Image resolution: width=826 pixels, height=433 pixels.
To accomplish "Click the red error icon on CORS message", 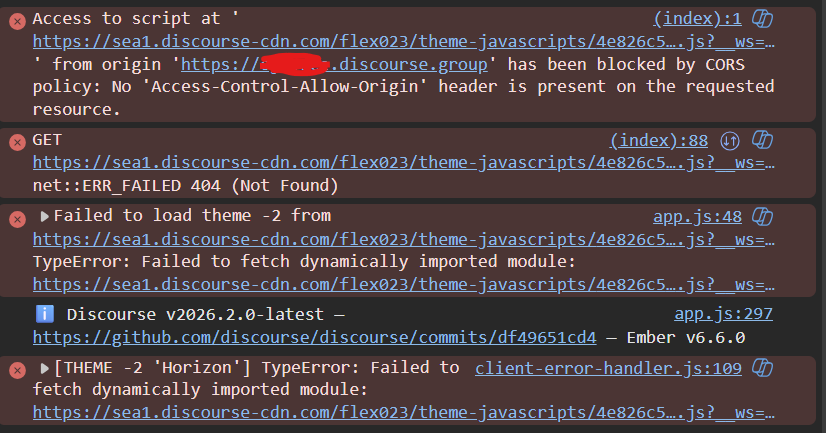I will [17, 21].
